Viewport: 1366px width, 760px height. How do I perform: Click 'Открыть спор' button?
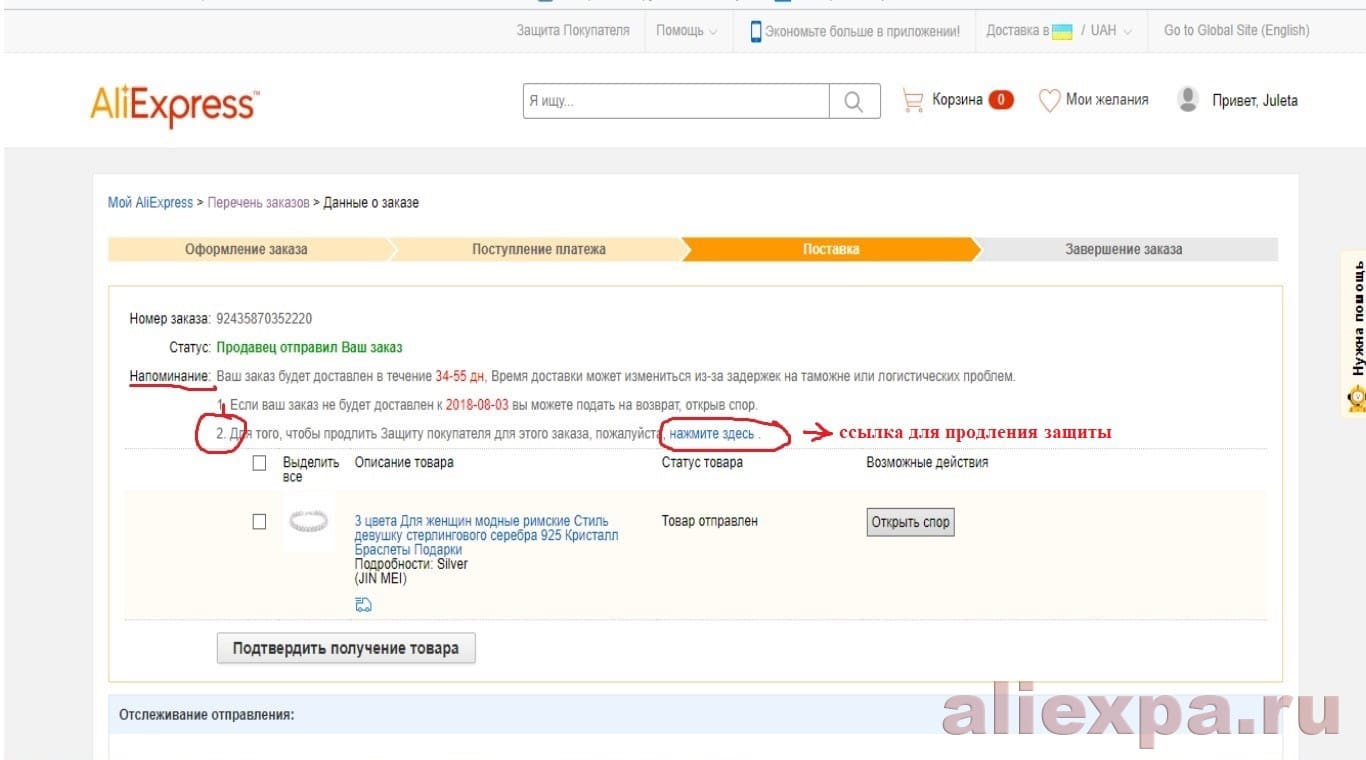(x=910, y=522)
